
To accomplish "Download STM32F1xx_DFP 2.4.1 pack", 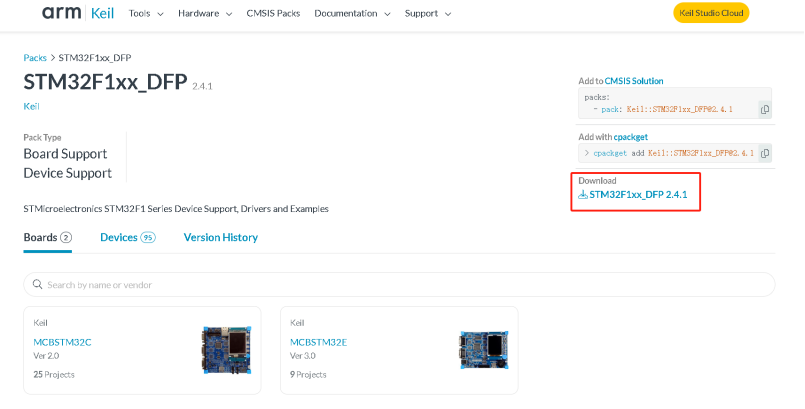I will [638, 194].
